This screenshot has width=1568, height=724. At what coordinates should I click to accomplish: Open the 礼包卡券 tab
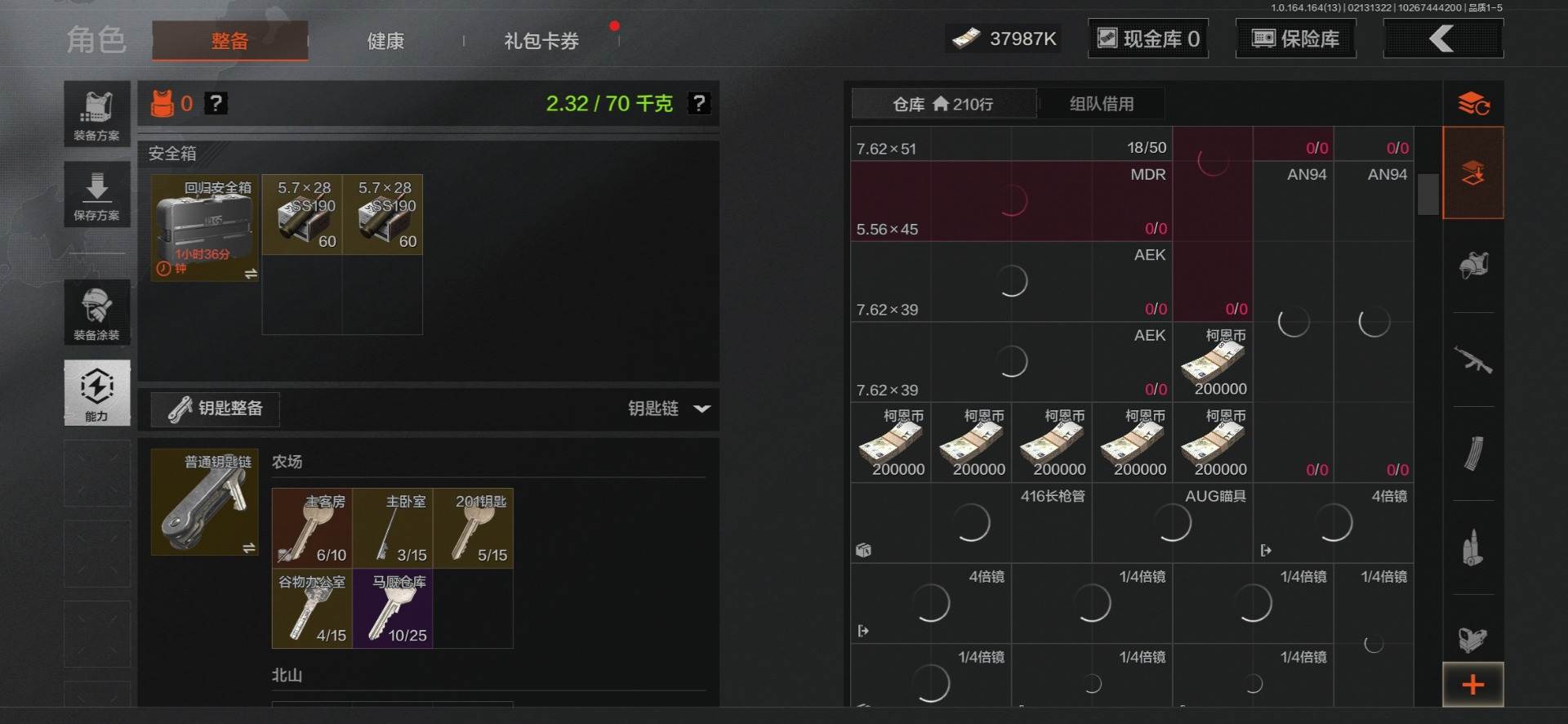(x=541, y=41)
